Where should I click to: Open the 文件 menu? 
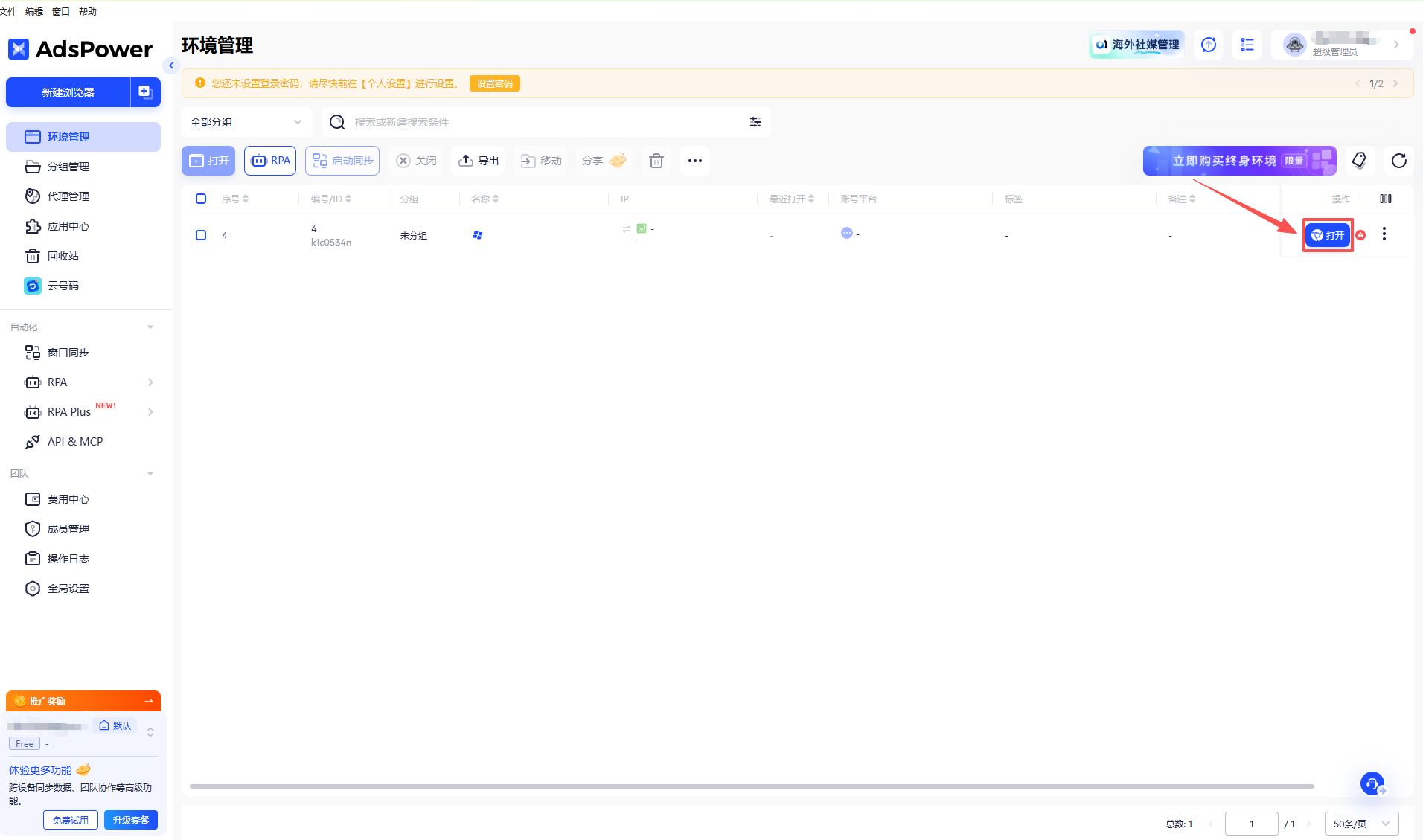tap(8, 11)
